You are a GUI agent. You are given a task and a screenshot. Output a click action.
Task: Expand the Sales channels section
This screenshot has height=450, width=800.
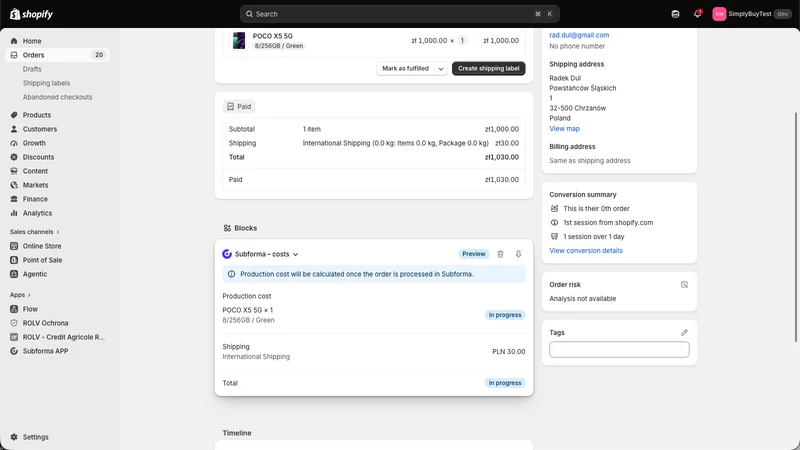(34, 232)
